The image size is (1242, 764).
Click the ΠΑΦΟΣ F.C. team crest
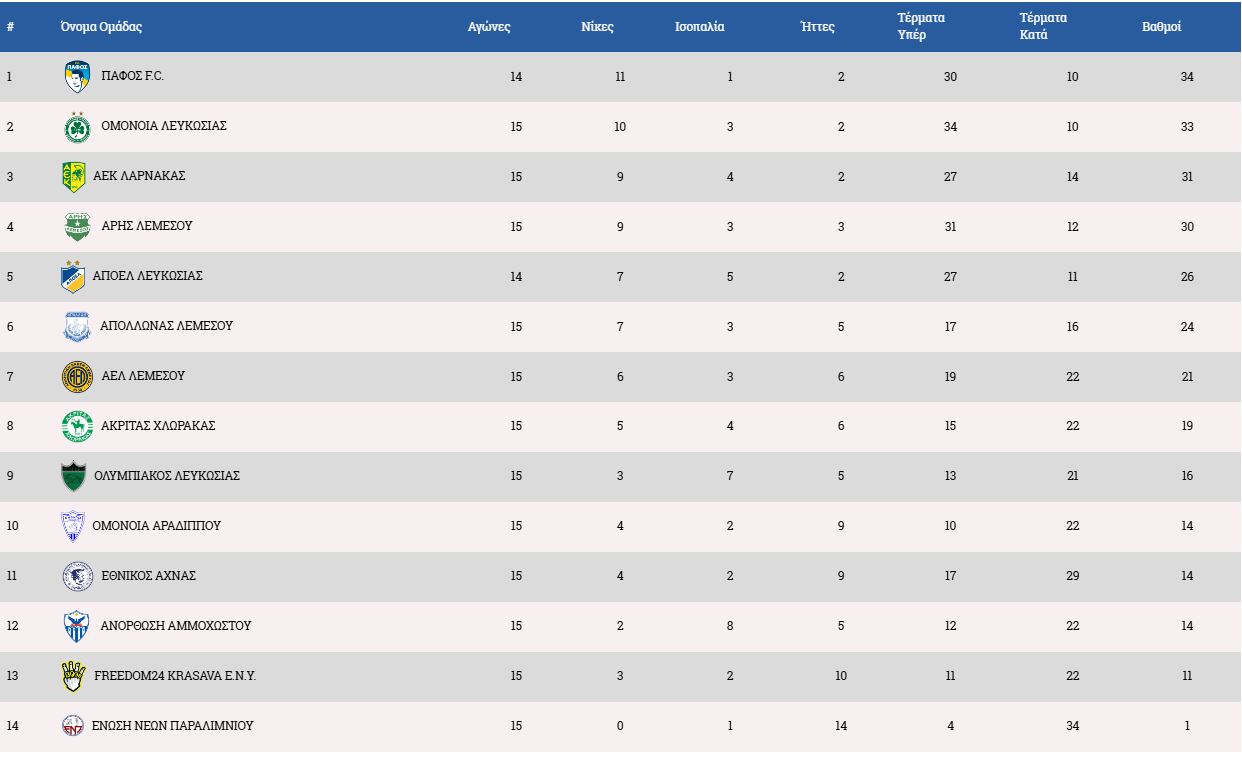click(x=77, y=77)
